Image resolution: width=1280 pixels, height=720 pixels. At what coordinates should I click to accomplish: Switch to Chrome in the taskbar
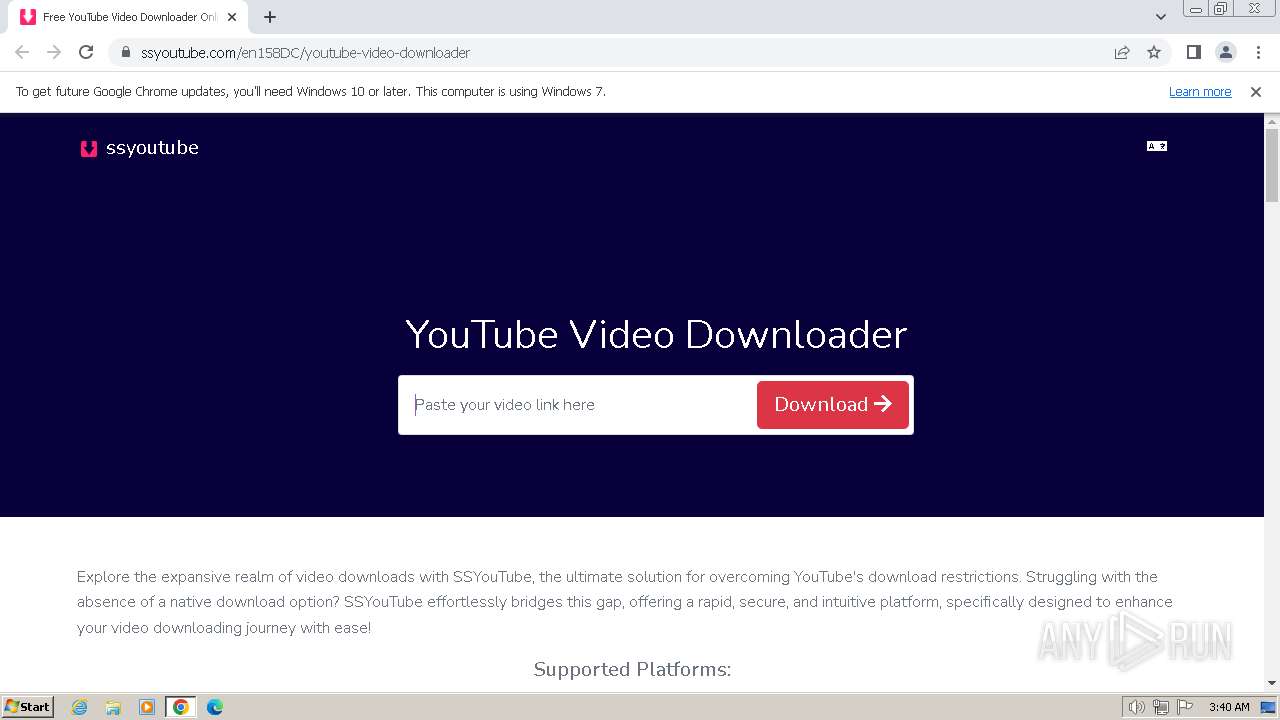pyautogui.click(x=181, y=707)
